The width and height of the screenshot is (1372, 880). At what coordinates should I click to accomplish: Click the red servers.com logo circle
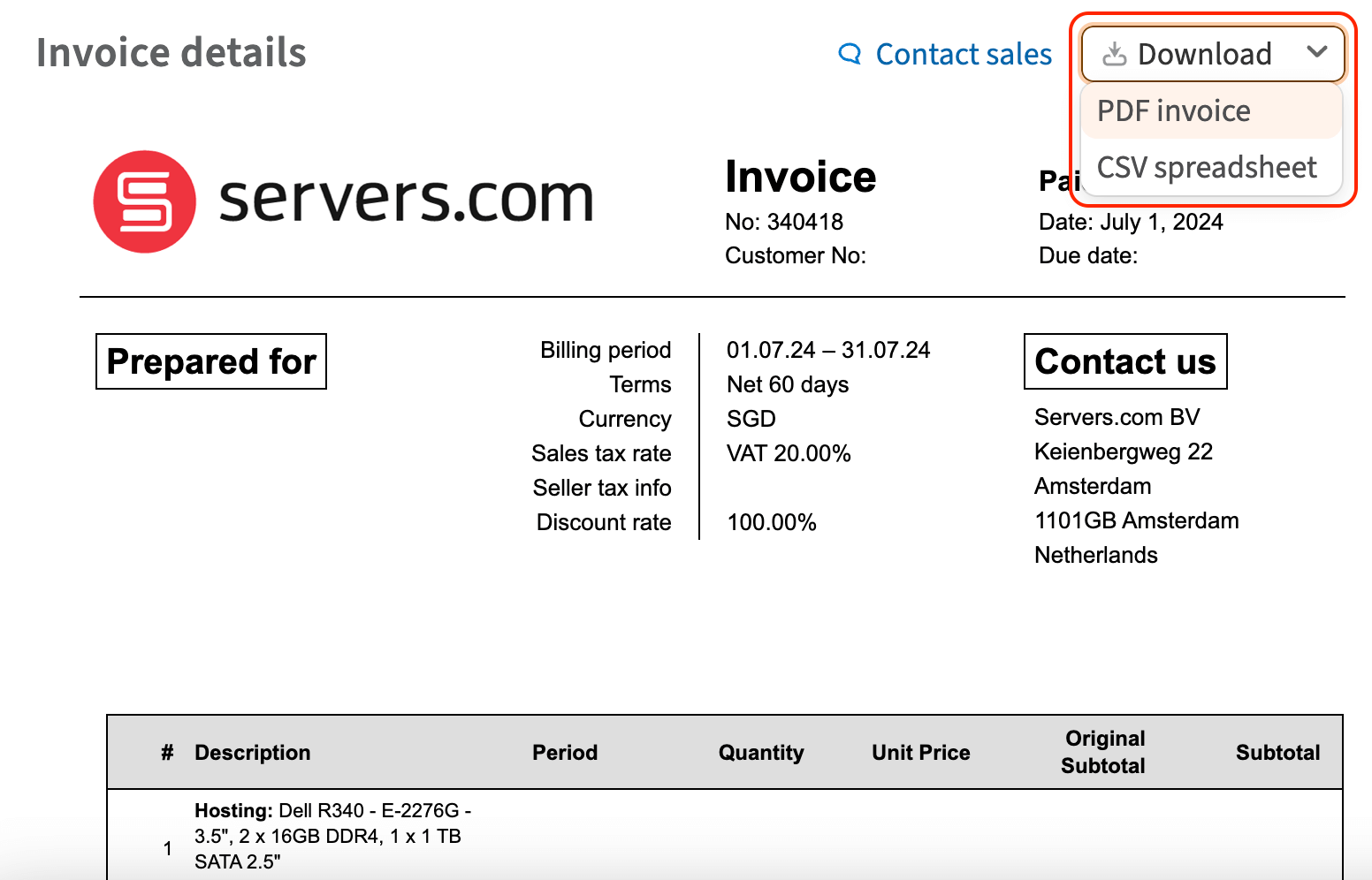point(144,201)
